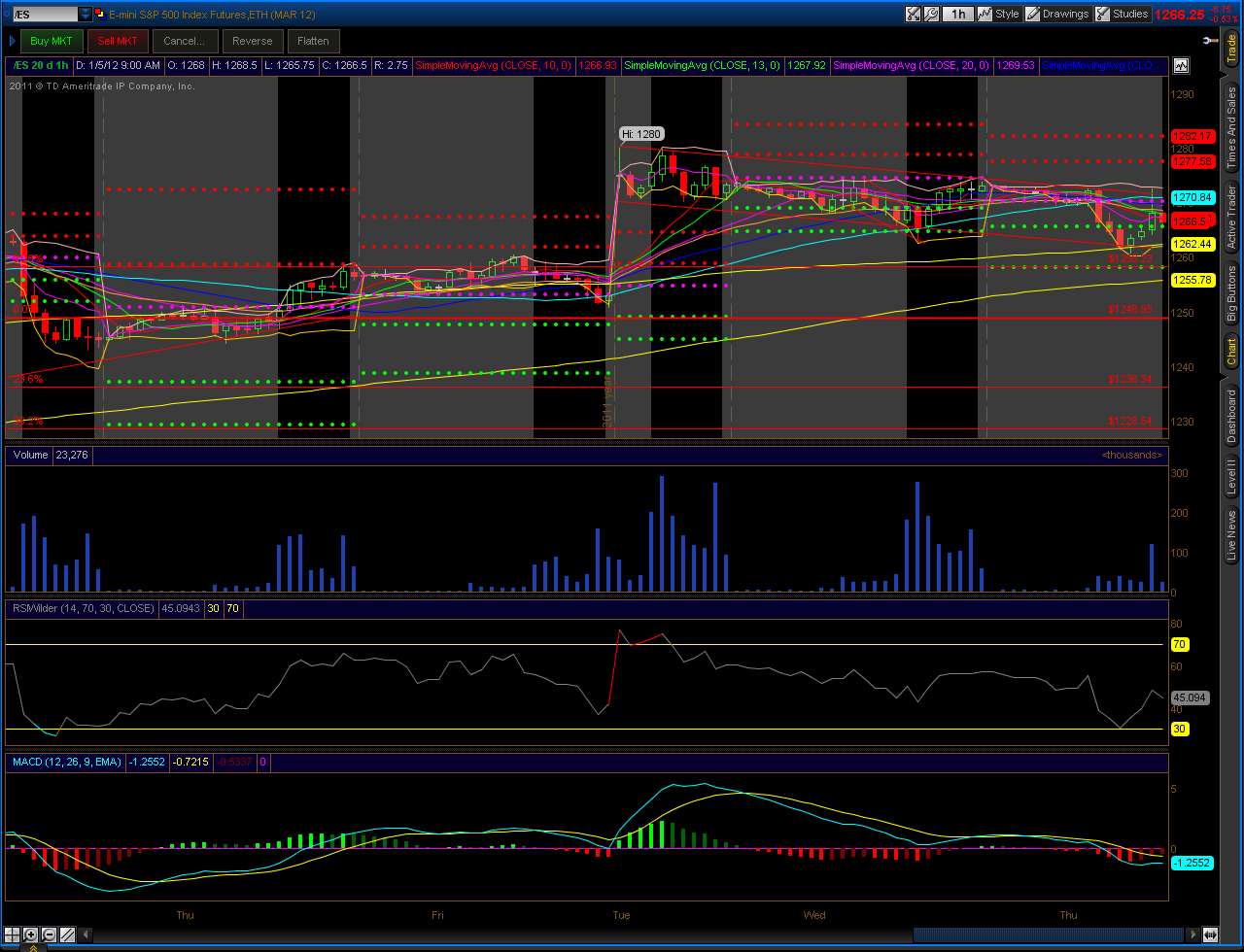Open the Cancel... orders button
The height and width of the screenshot is (952, 1244).
185,41
